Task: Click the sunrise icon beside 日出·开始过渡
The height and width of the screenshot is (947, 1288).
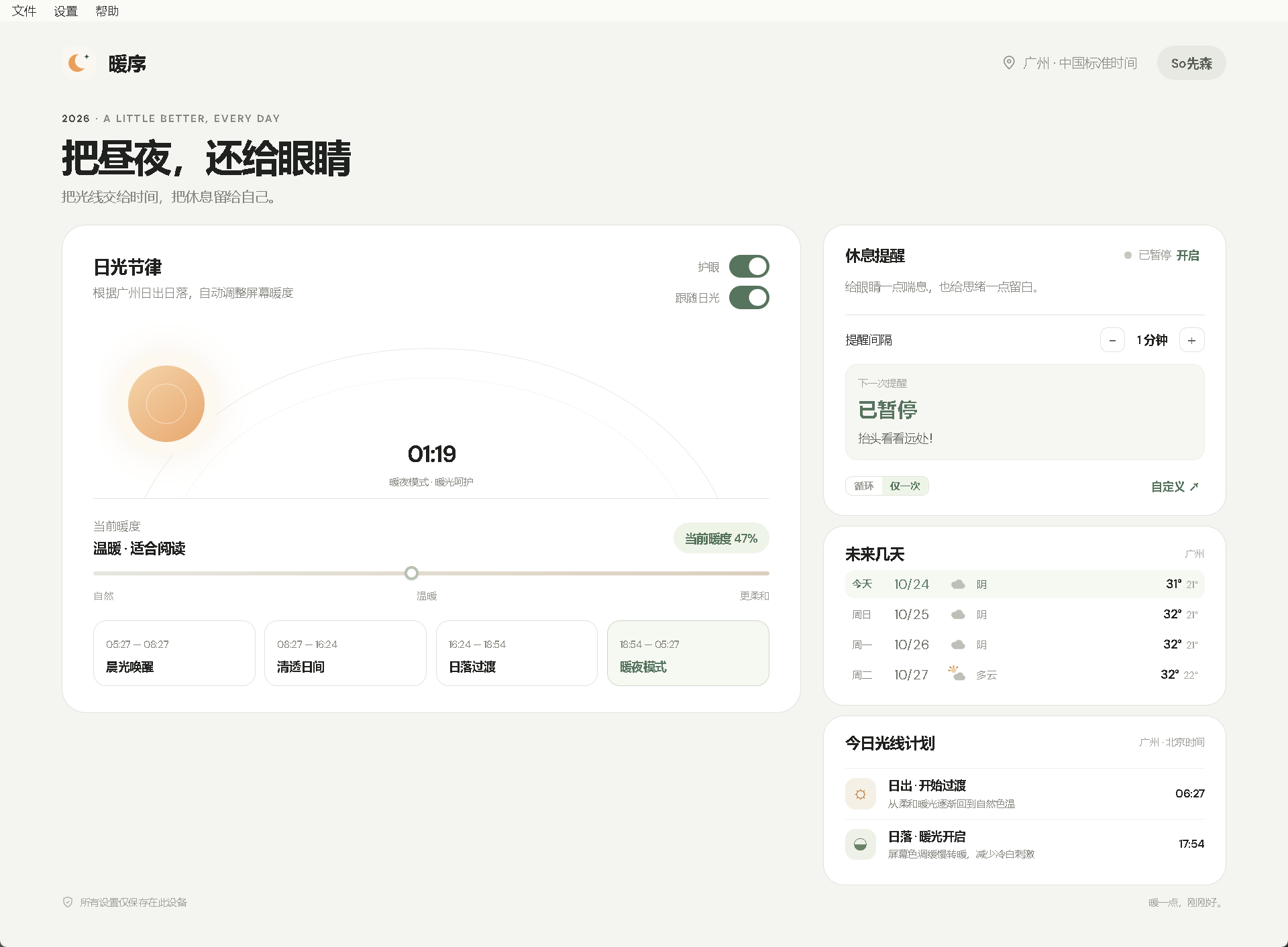Action: coord(861,794)
